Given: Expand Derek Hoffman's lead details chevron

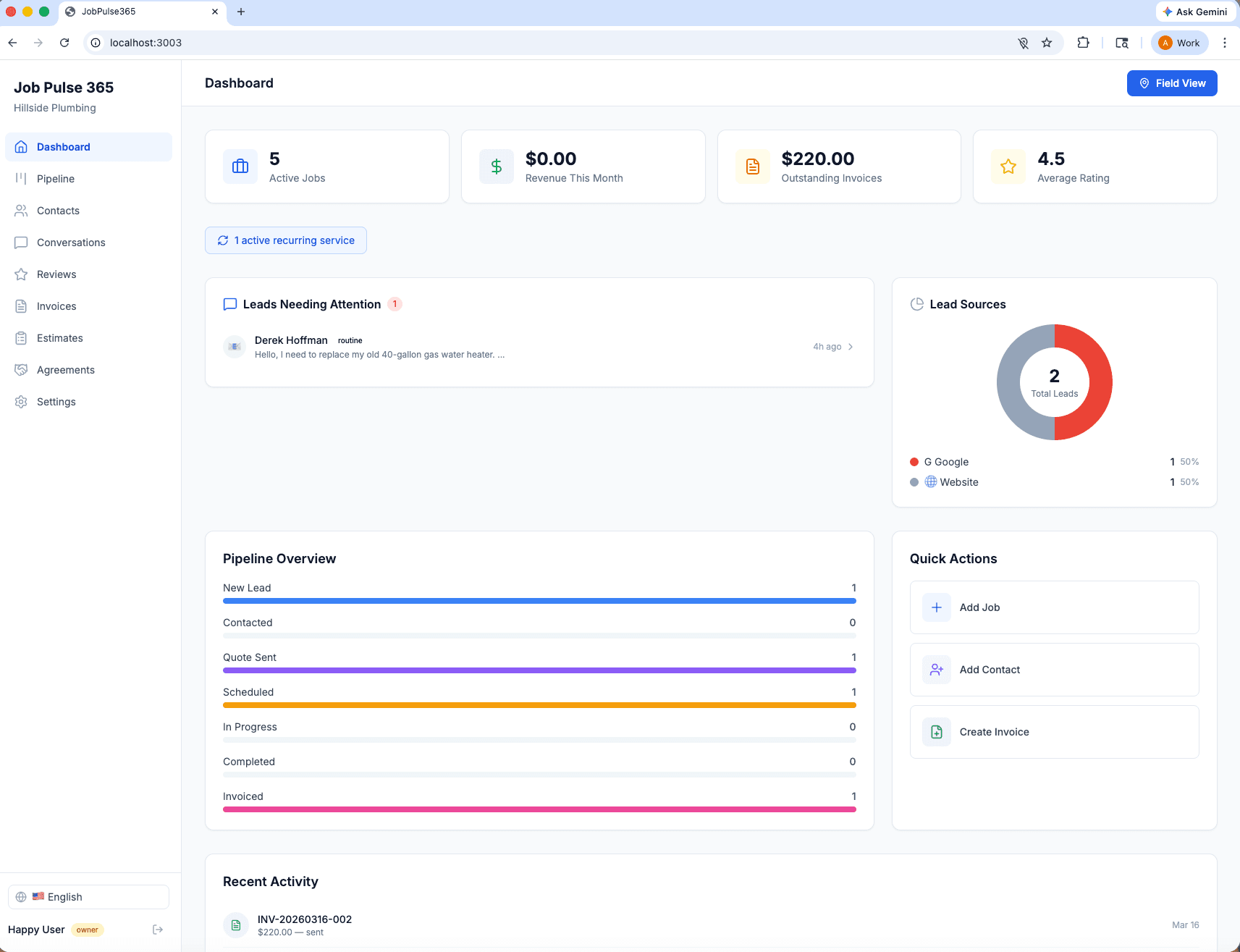Looking at the screenshot, I should point(851,346).
